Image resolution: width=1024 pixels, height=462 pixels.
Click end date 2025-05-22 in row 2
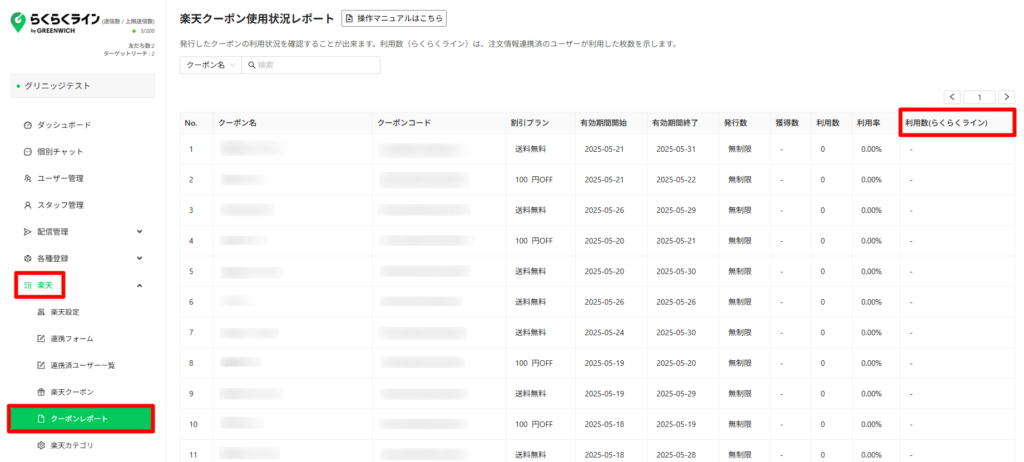(x=676, y=180)
